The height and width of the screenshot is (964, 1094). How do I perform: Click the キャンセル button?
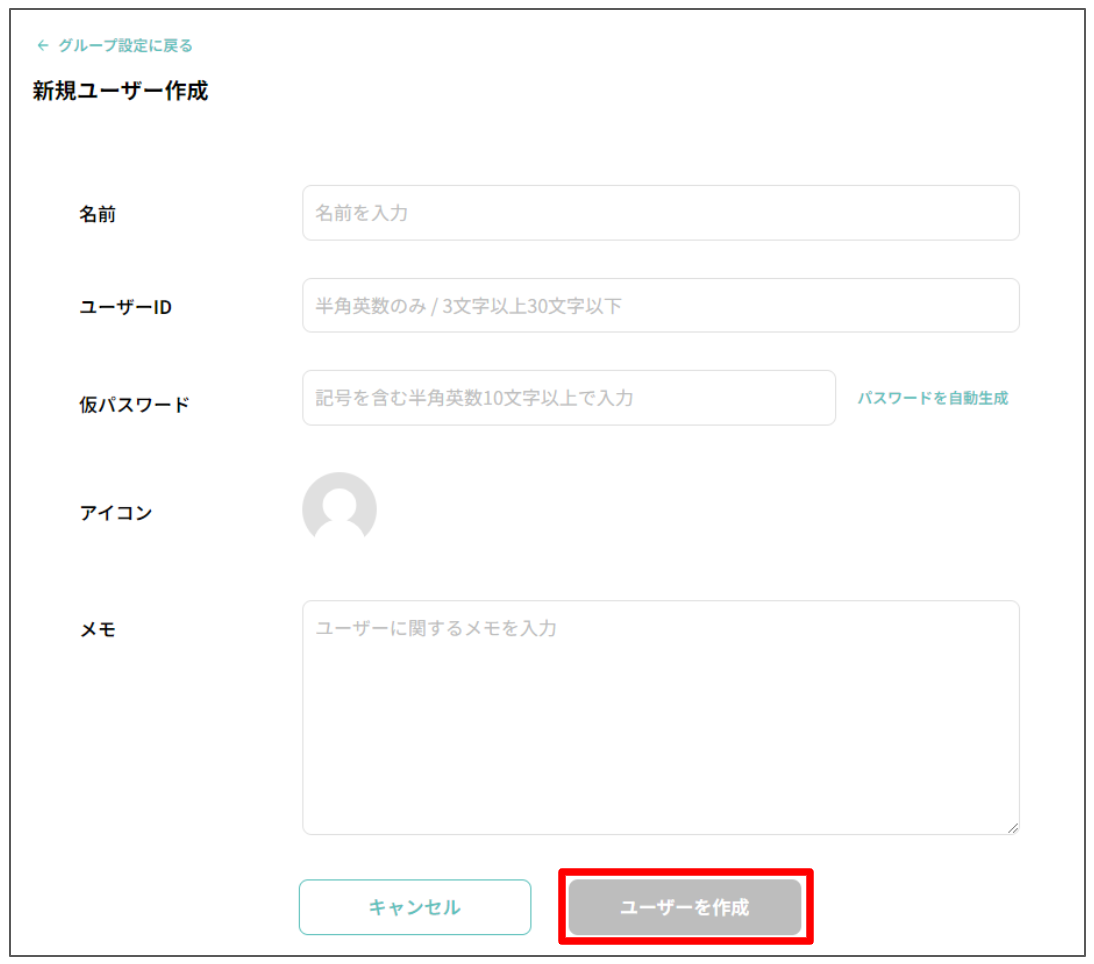tap(415, 907)
